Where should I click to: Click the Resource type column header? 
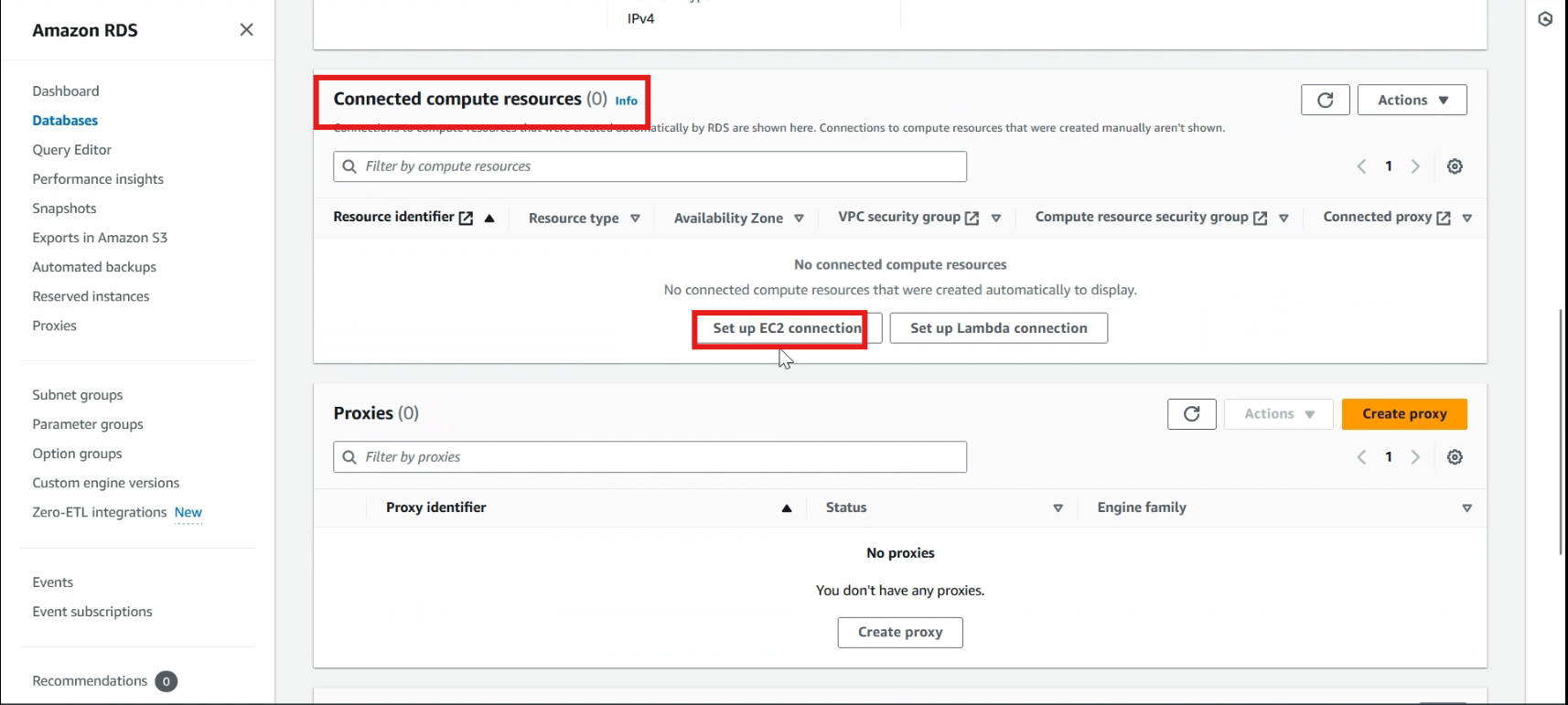[574, 218]
